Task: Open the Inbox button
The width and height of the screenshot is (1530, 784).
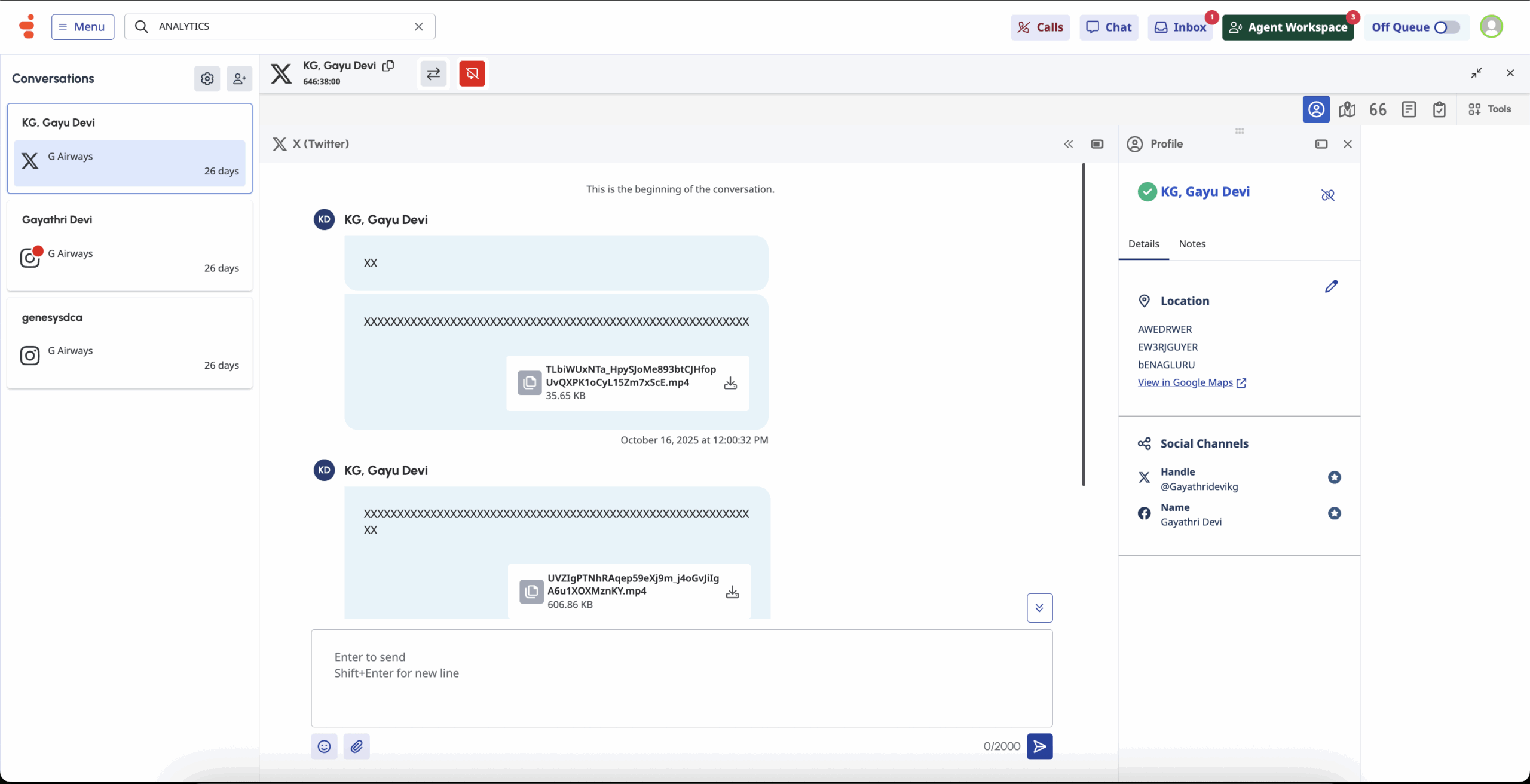Action: pos(1180,27)
